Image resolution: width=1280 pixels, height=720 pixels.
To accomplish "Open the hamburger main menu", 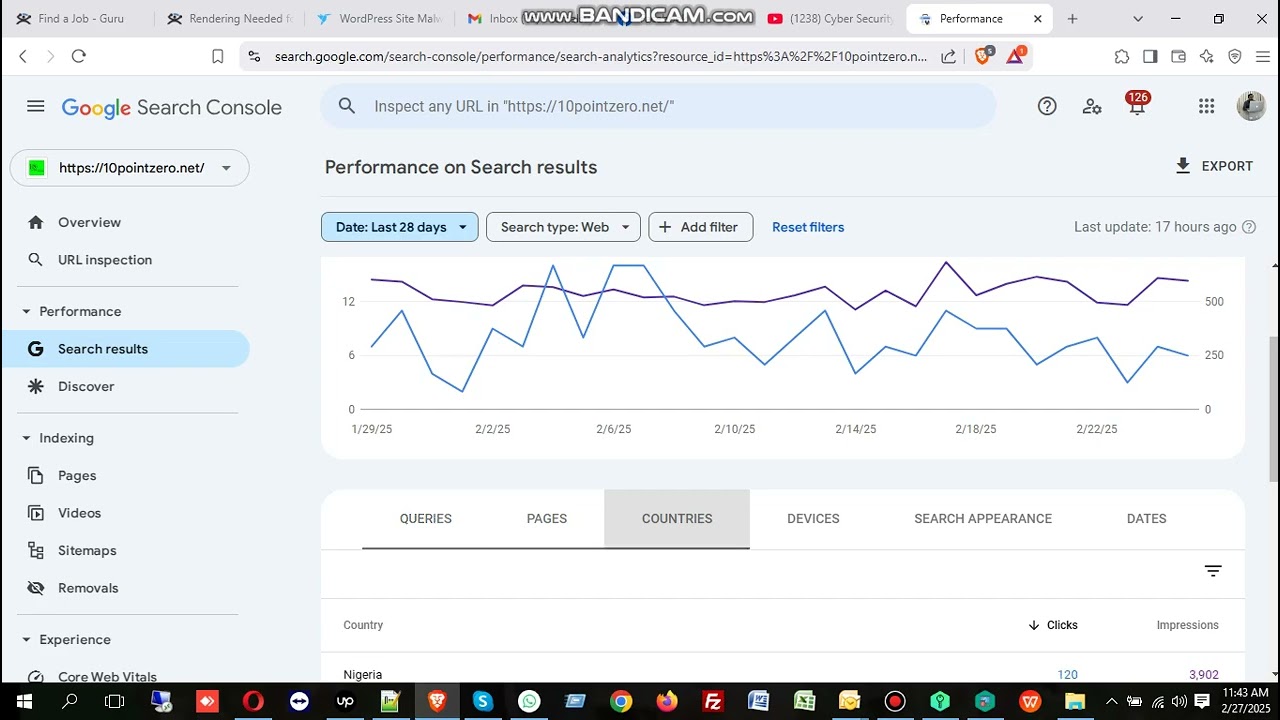I will click(x=36, y=106).
